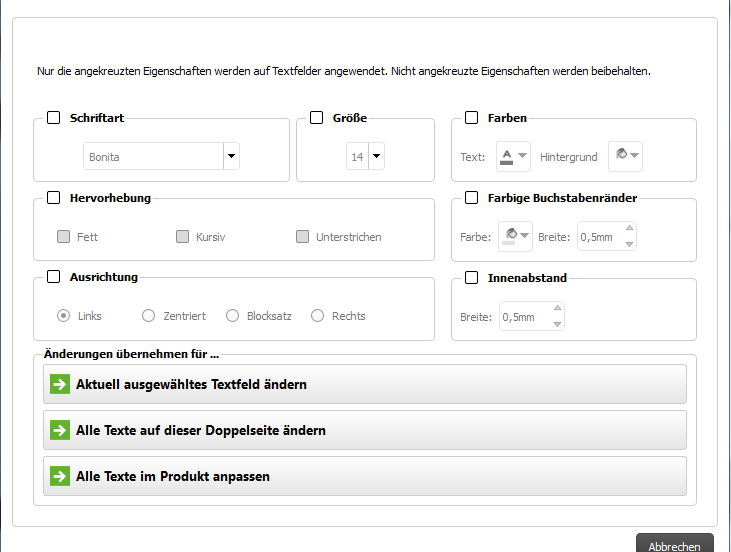Screen dimensions: 731x552
Task: Increase the Buchstabenränder Breite value
Action: 629,230
